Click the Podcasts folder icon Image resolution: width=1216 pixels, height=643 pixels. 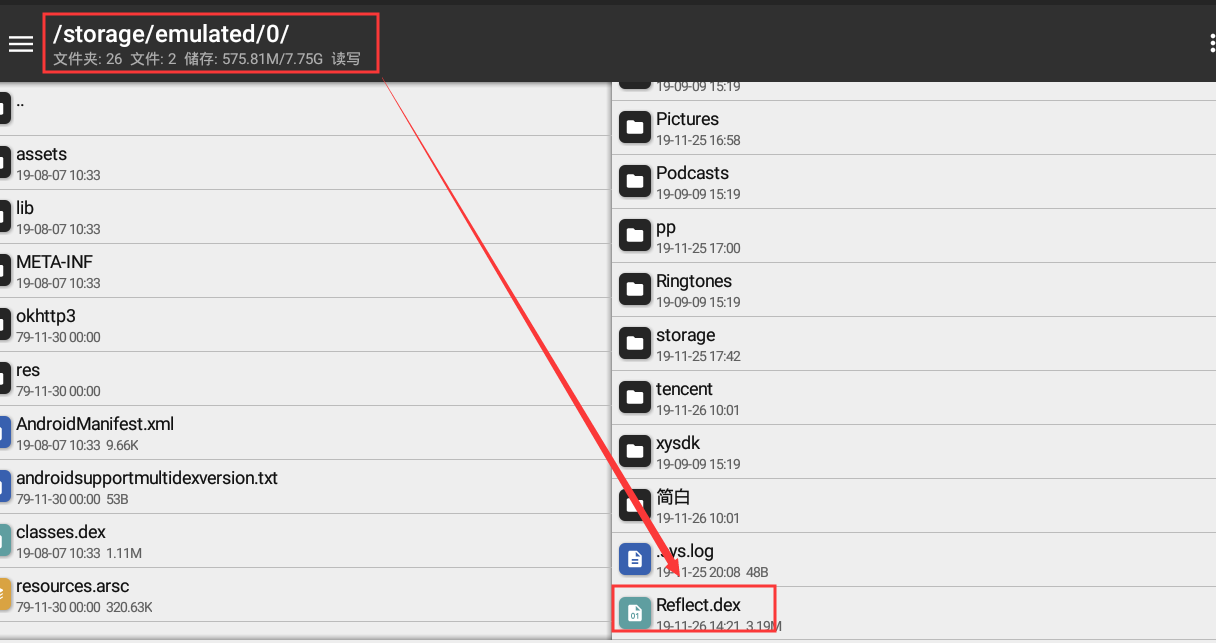point(634,182)
